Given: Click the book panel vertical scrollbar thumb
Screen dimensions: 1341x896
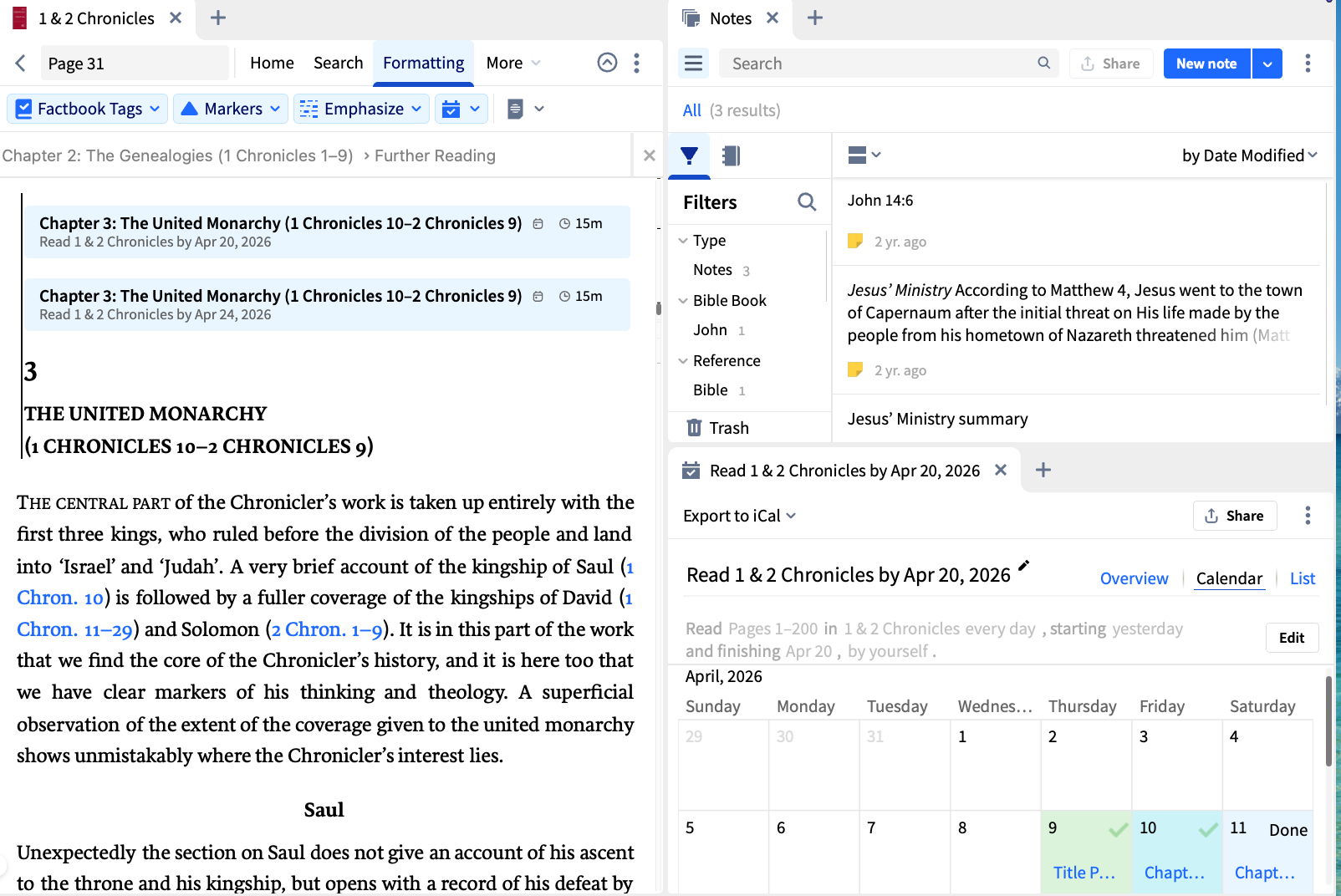Looking at the screenshot, I should coord(658,308).
